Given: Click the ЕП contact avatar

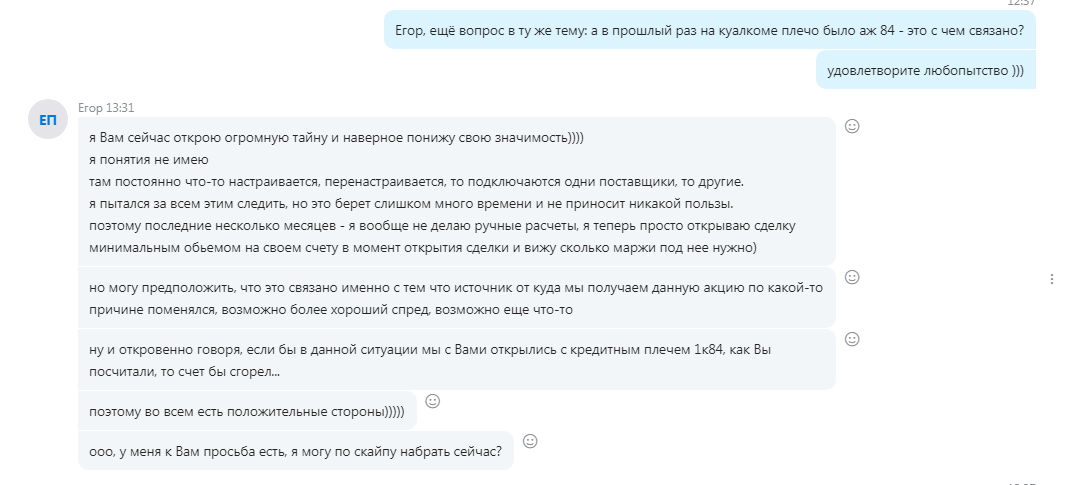Looking at the screenshot, I should pos(48,120).
